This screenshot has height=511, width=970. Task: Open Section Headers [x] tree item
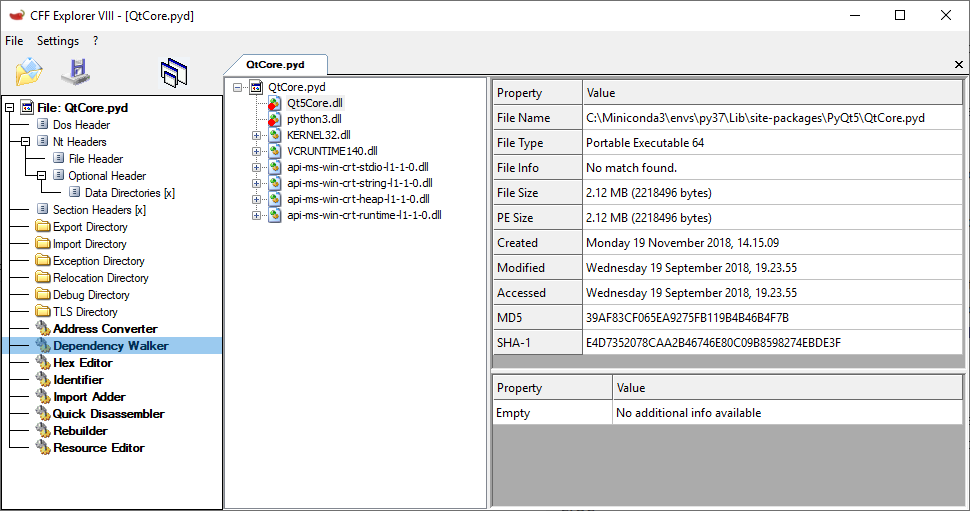click(100, 210)
